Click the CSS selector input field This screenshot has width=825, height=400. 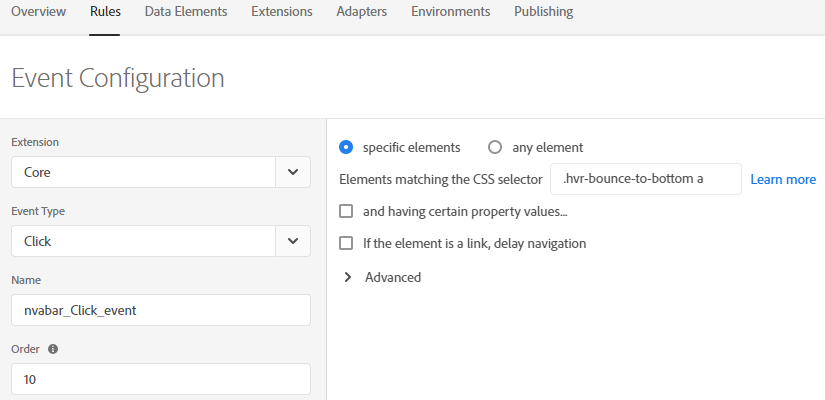pyautogui.click(x=645, y=179)
